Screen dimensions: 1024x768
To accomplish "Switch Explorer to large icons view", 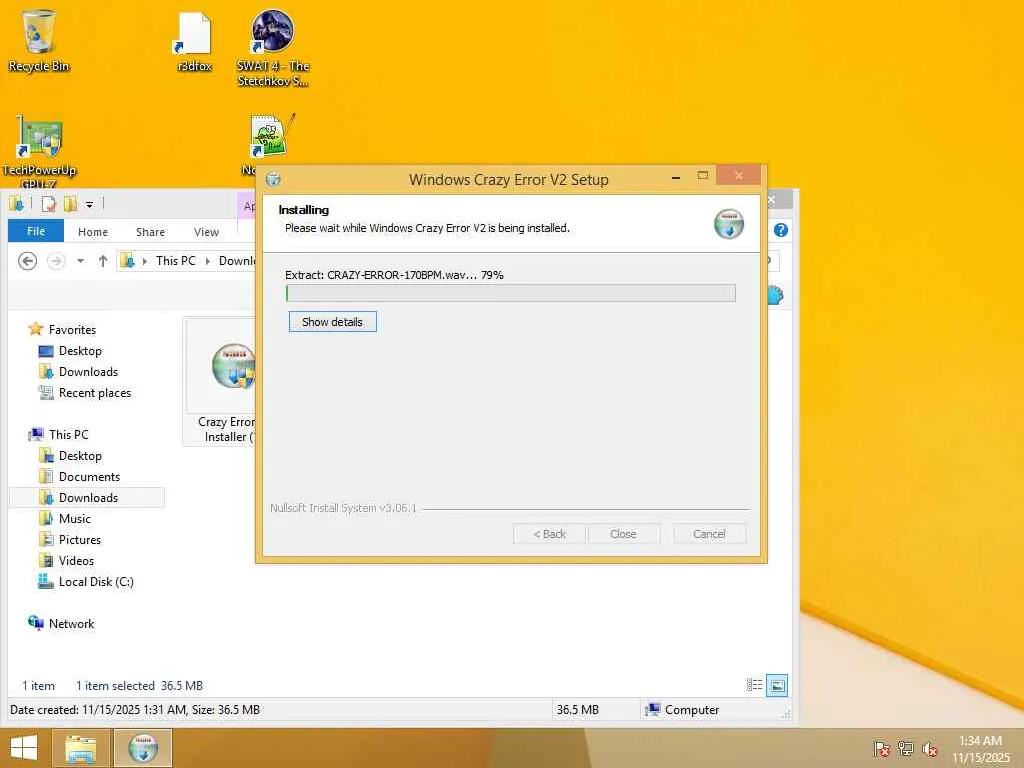I will point(777,685).
